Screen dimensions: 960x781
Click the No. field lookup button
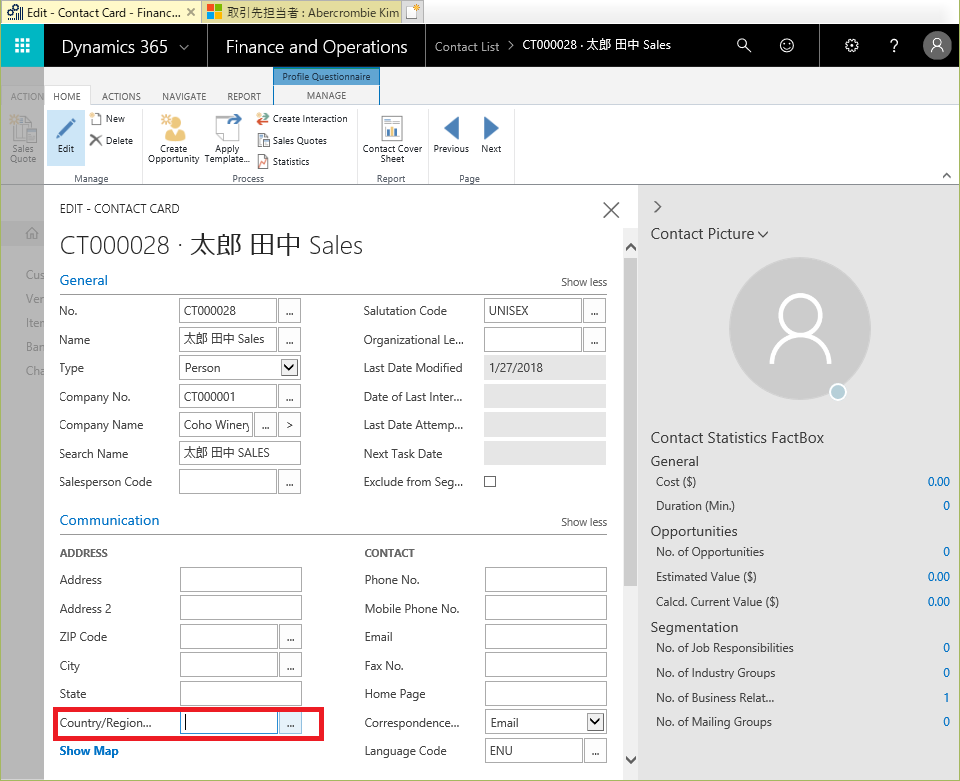(x=290, y=311)
